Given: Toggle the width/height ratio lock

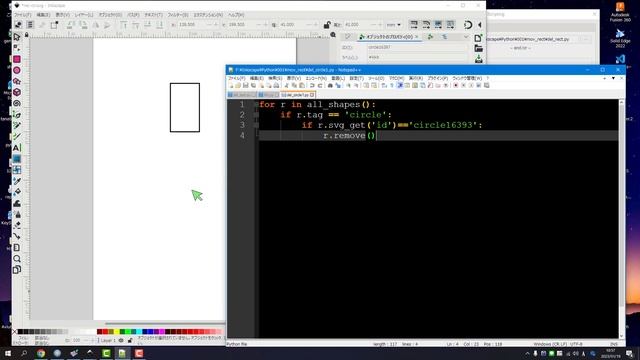Looking at the screenshot, I should 327,25.
